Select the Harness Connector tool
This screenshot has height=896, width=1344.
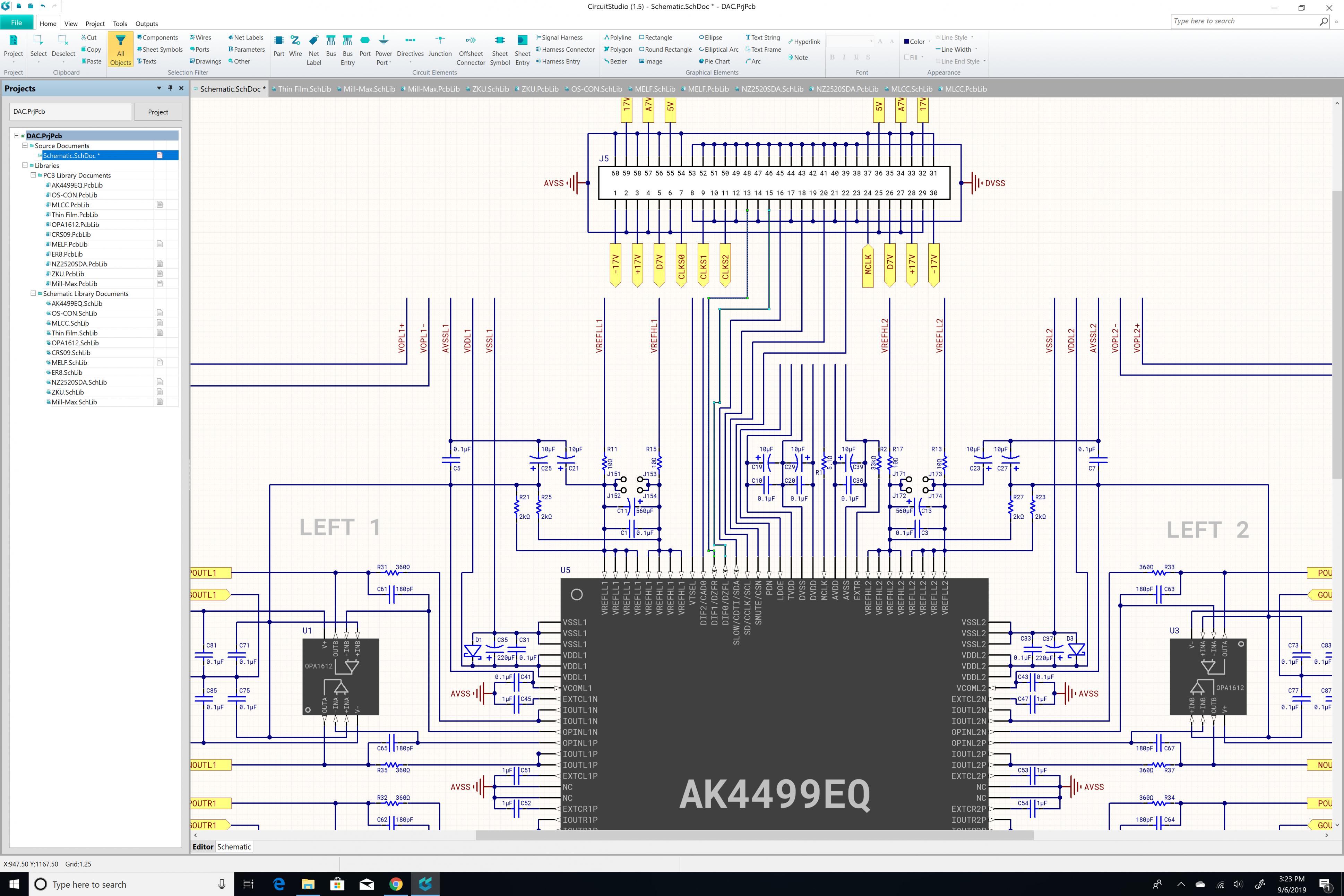pos(565,50)
